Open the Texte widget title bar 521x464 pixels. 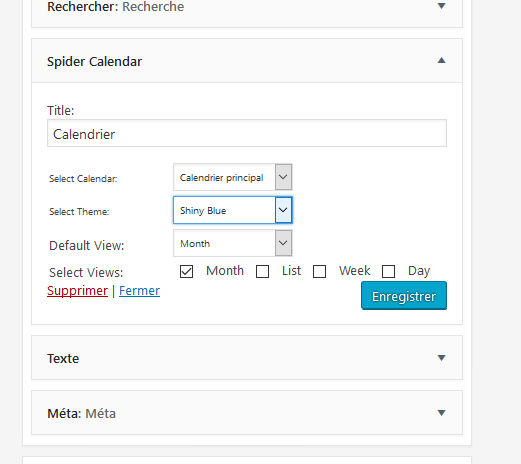click(x=247, y=358)
